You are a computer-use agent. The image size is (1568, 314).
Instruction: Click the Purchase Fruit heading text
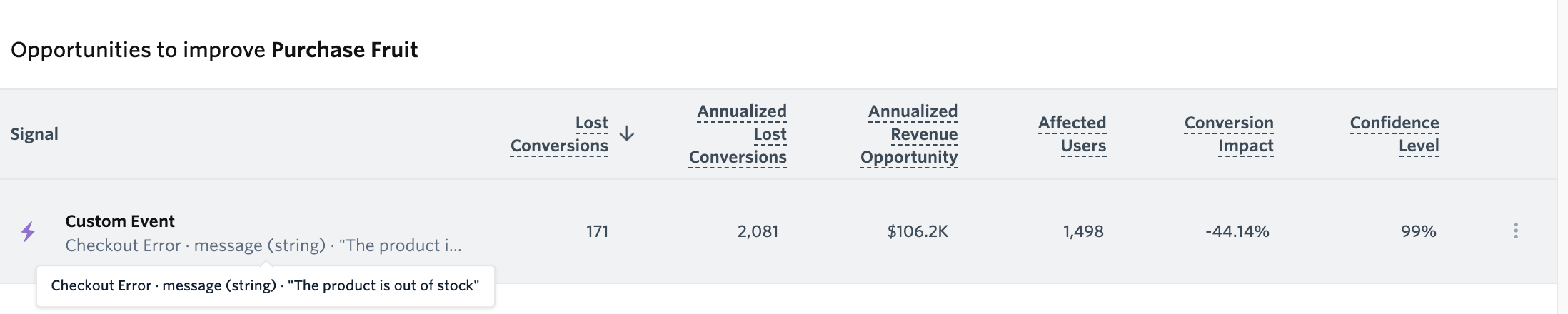(345, 50)
